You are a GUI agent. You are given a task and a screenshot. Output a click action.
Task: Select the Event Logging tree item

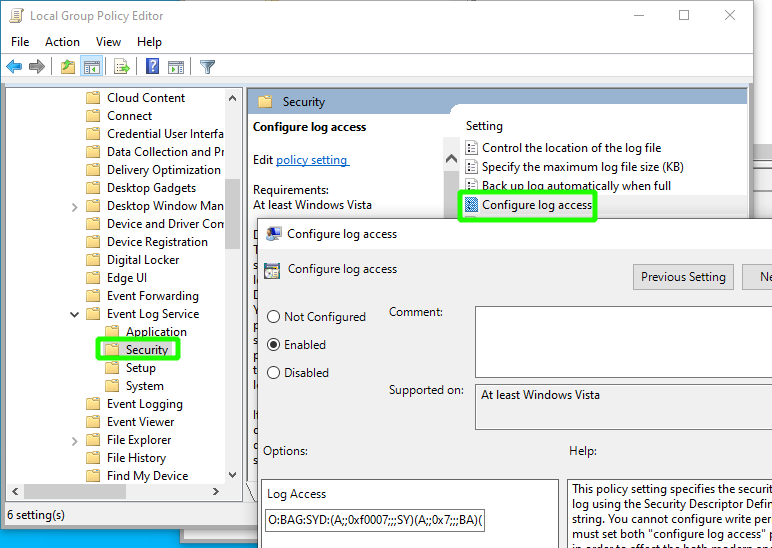click(145, 404)
